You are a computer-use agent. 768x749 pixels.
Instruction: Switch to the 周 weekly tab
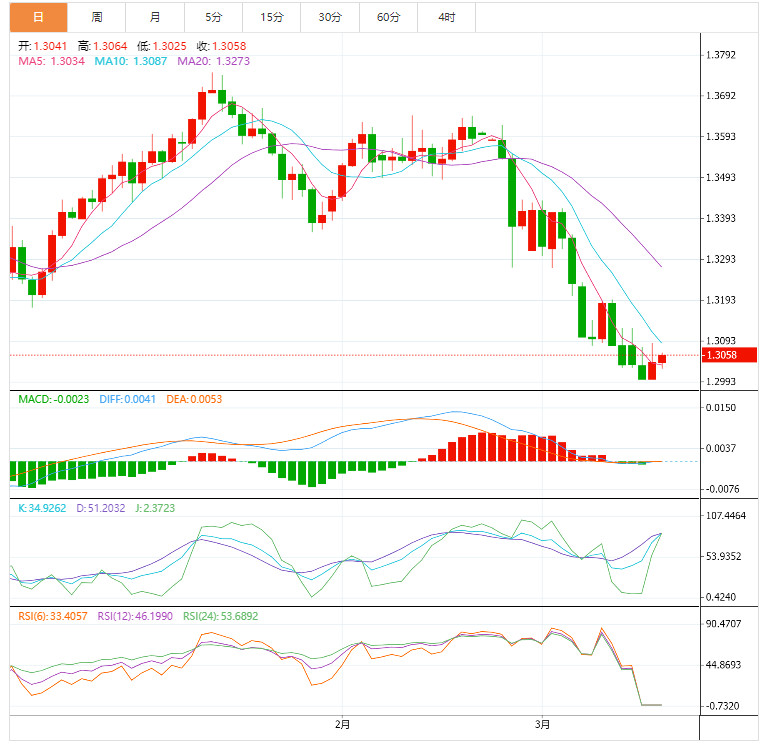coord(97,17)
